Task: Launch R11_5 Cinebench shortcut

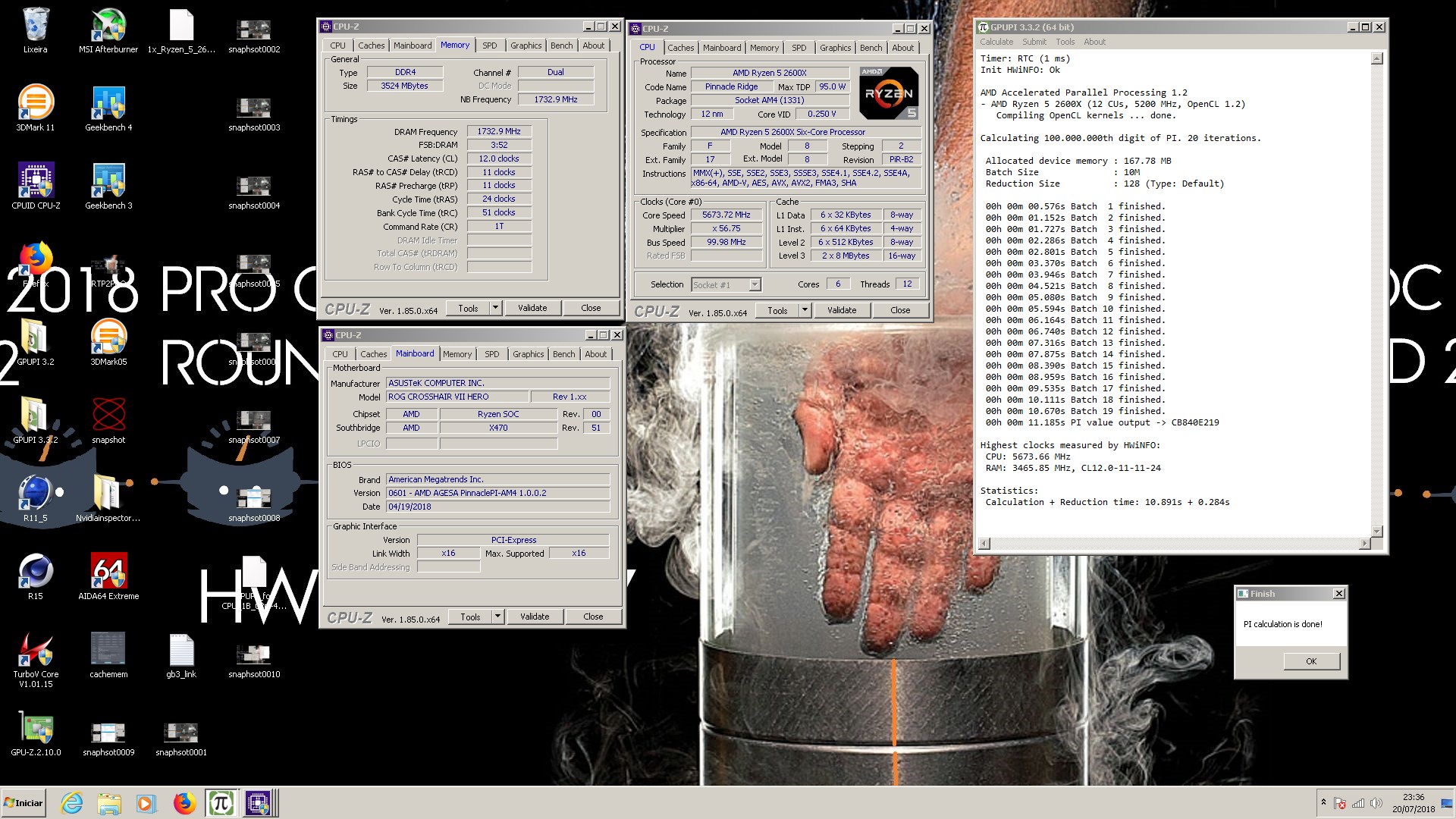Action: [x=35, y=499]
